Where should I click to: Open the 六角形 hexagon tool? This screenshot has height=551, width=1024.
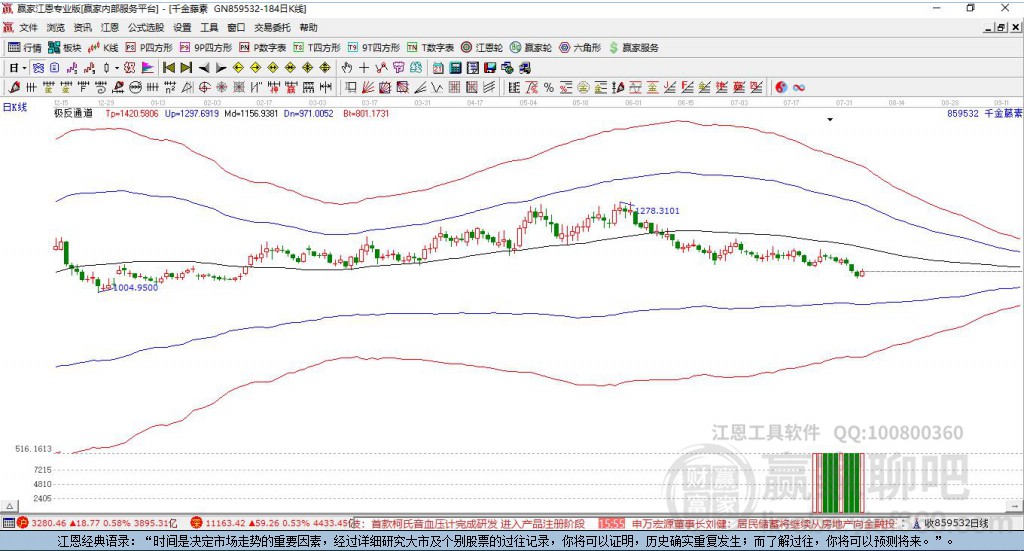coord(580,48)
